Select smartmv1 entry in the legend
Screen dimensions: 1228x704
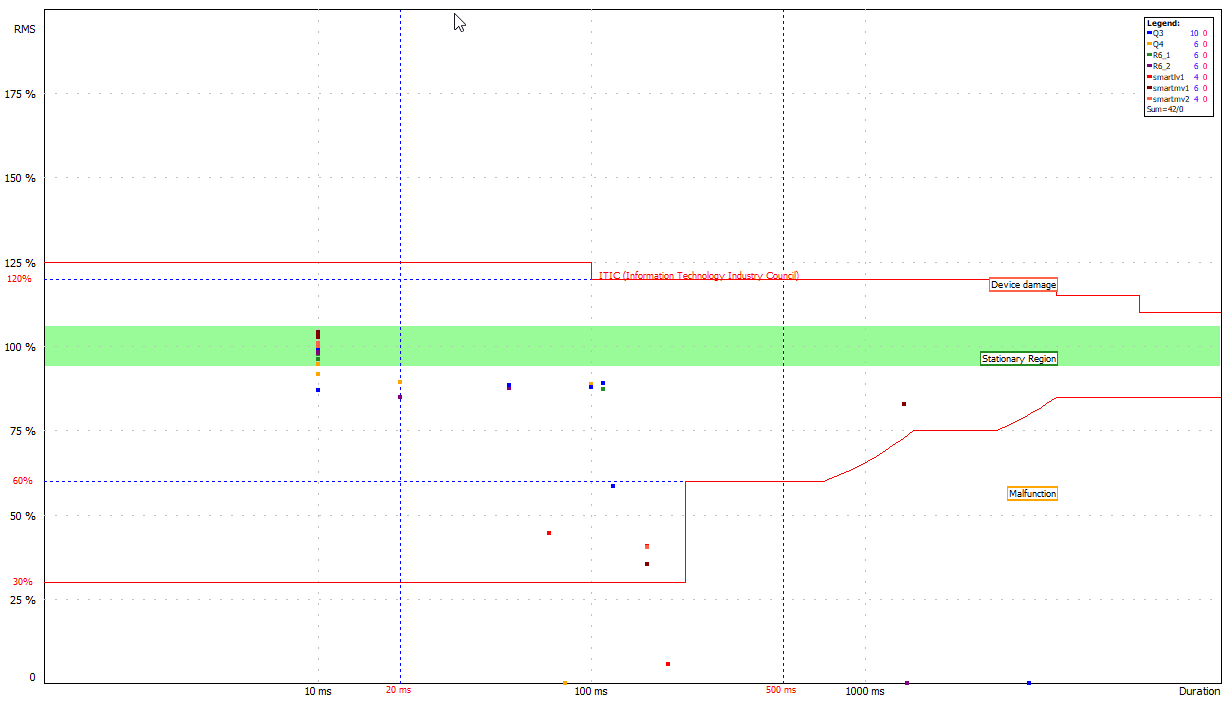[1178, 88]
